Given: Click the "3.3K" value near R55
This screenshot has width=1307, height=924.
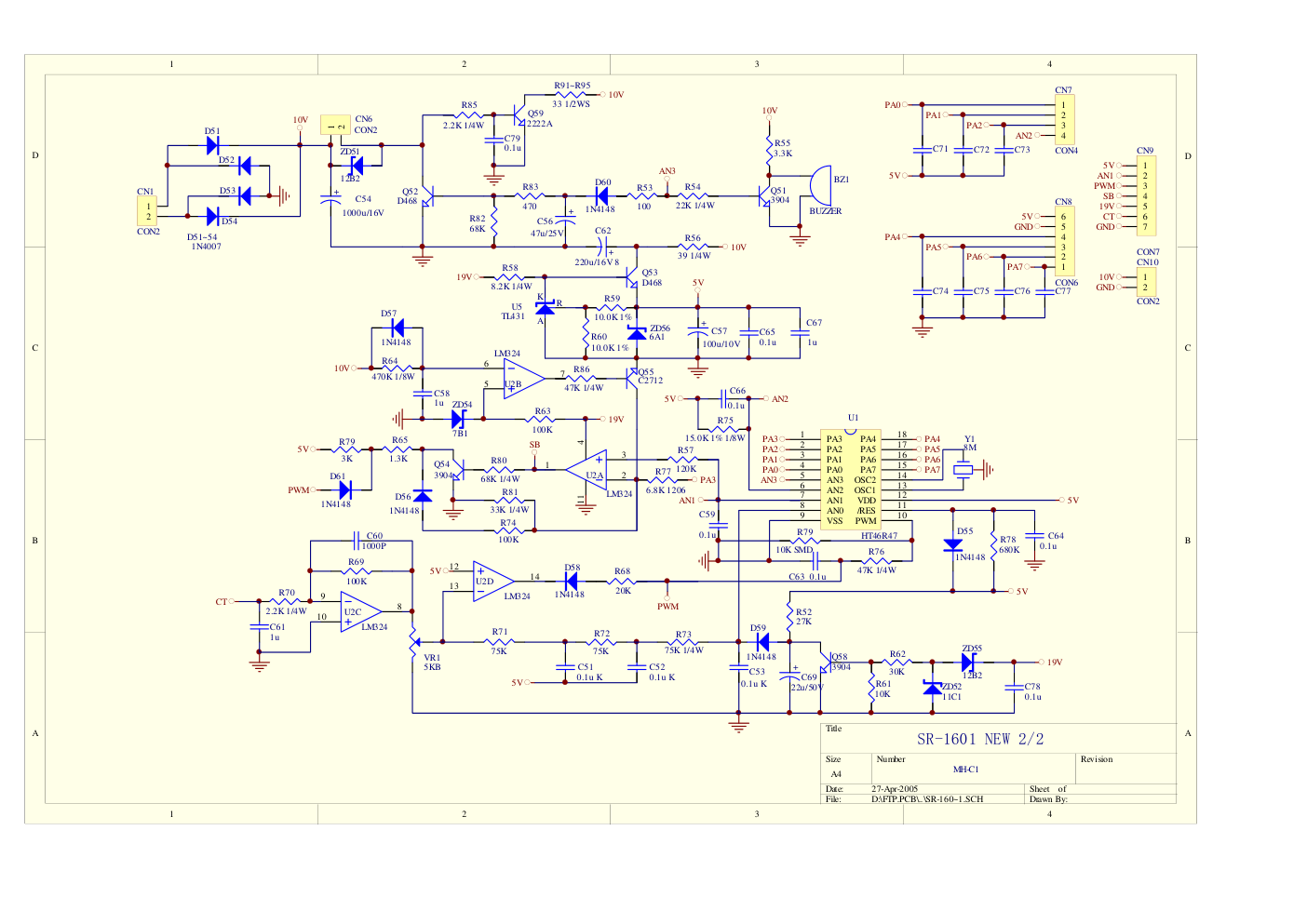Looking at the screenshot, I should point(783,154).
